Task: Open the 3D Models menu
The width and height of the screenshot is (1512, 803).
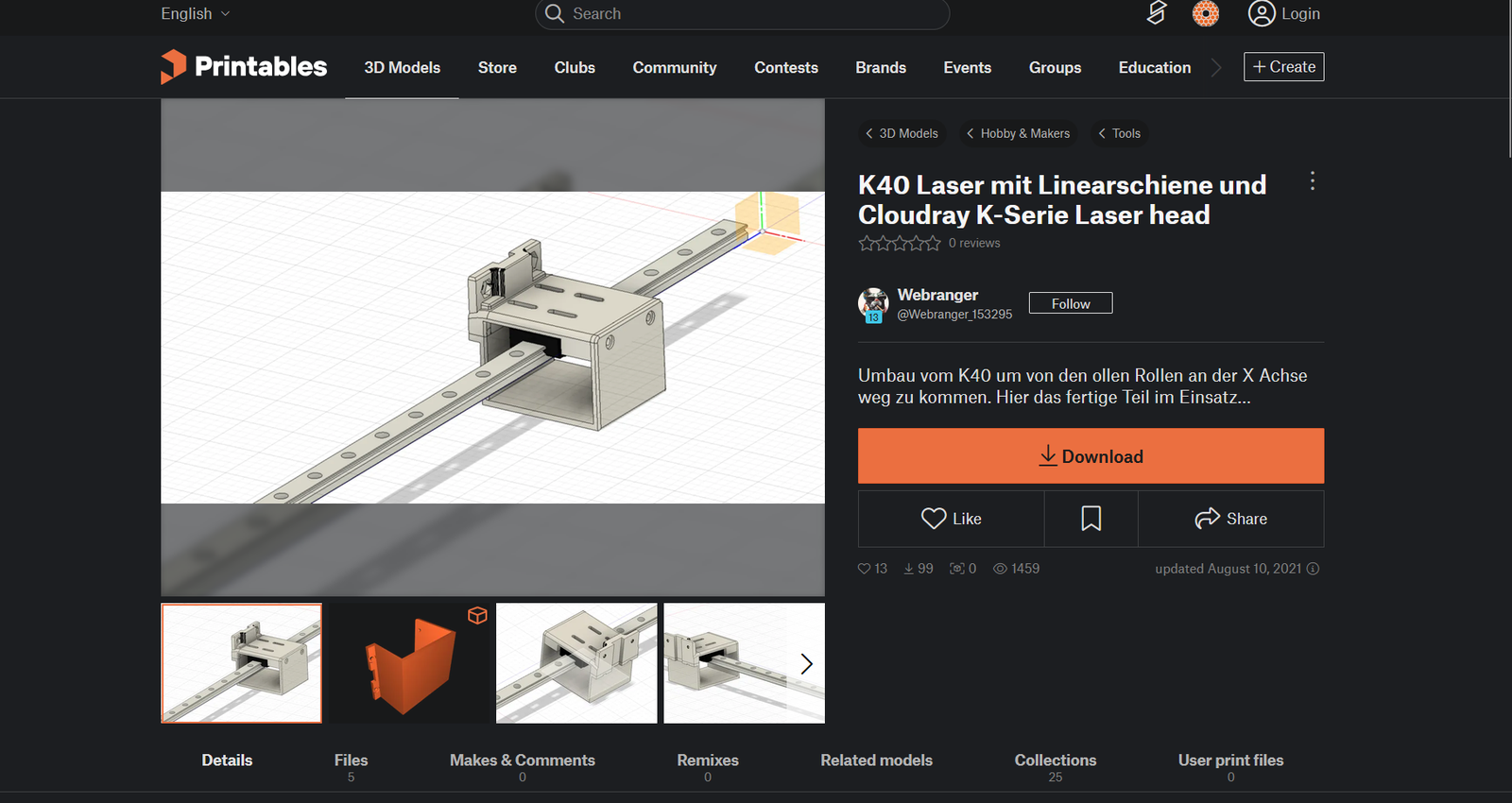Action: 403,68
